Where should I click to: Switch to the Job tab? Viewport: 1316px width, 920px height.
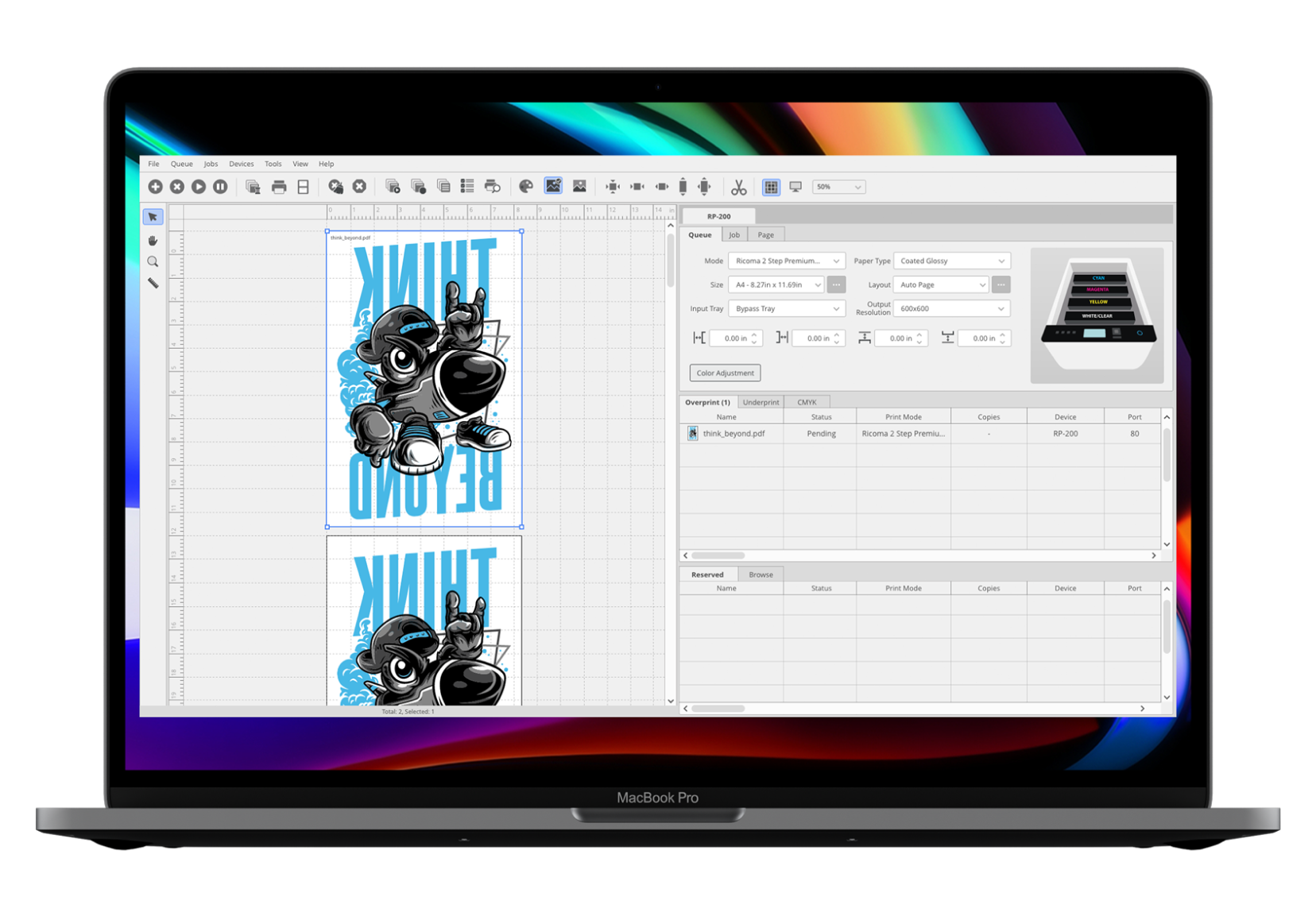734,234
